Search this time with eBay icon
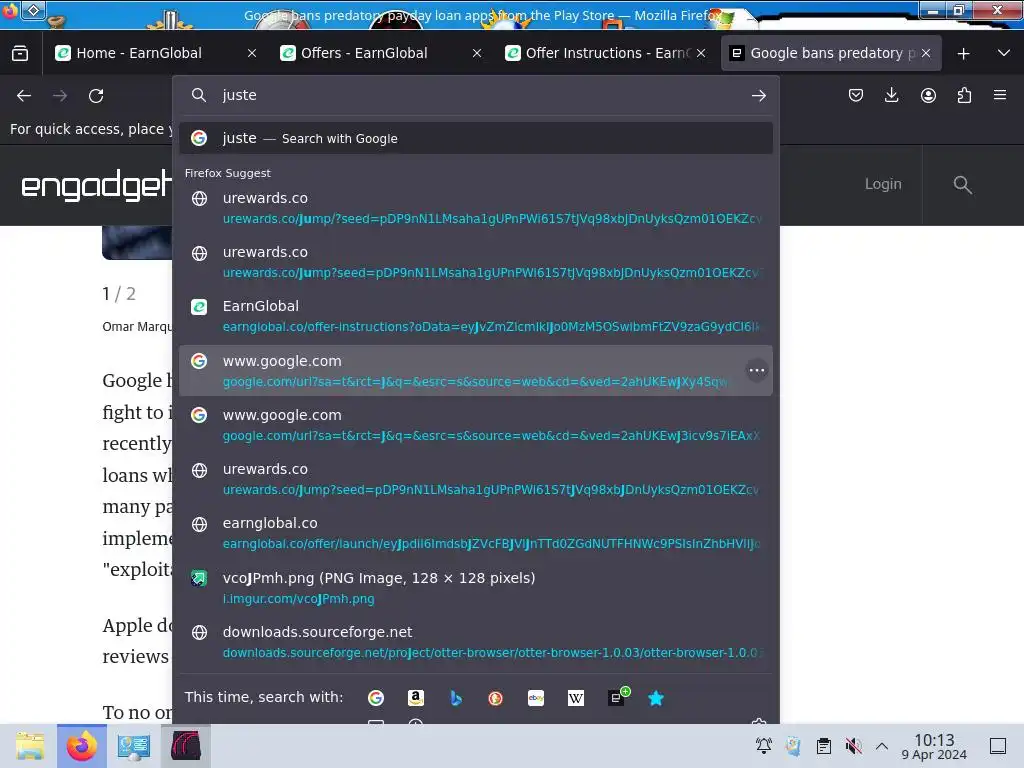The width and height of the screenshot is (1024, 768). (536, 698)
